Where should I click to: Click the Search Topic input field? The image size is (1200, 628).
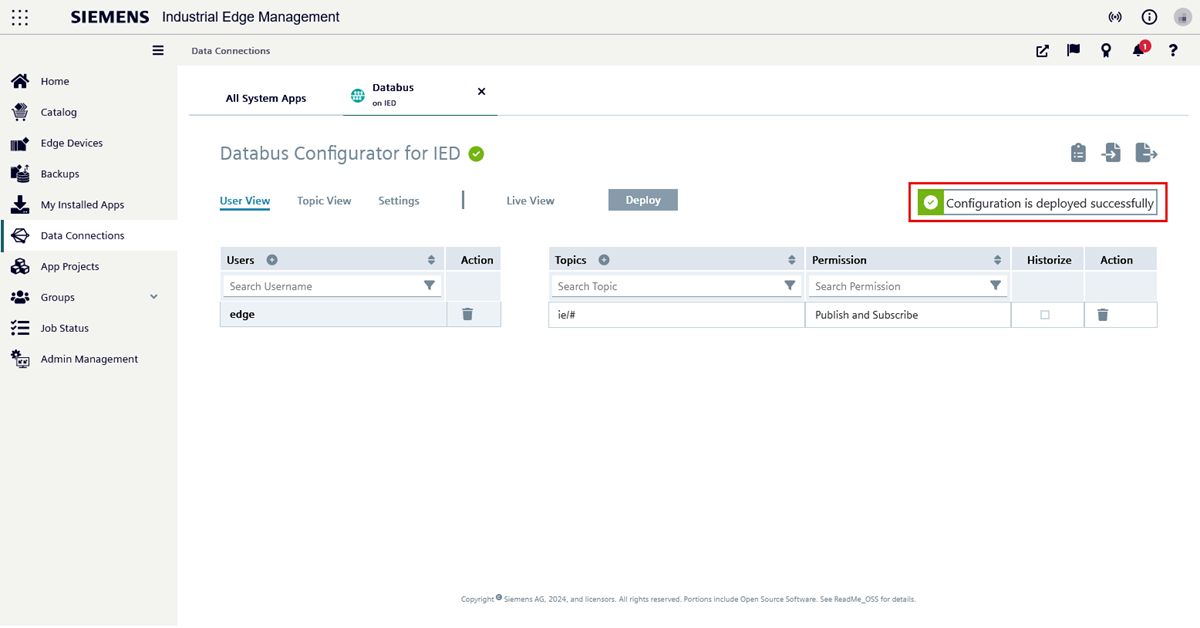click(665, 286)
